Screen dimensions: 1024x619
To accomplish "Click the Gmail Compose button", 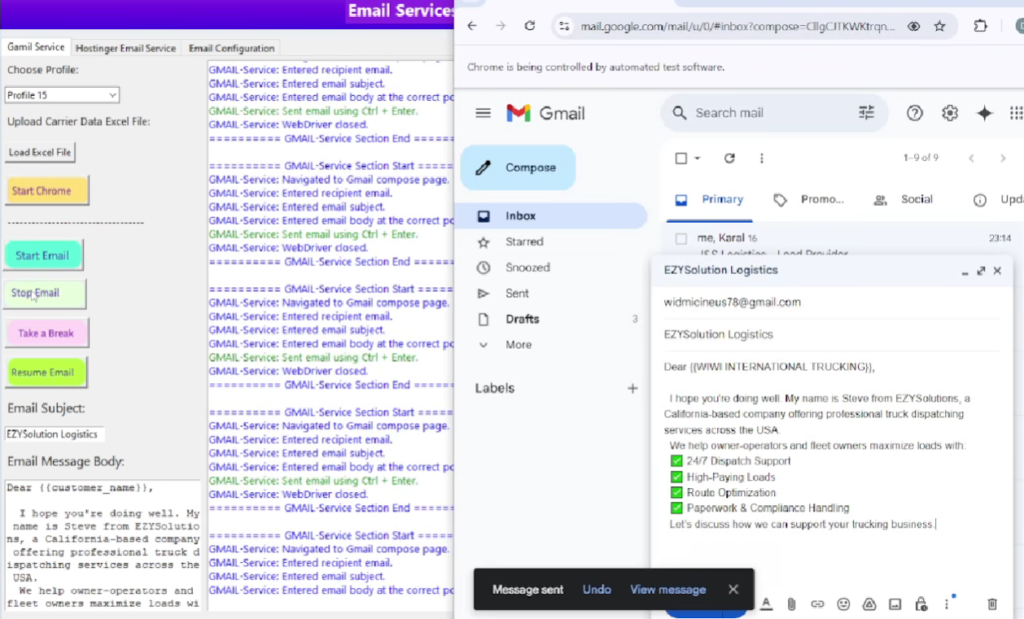I will 518,168.
